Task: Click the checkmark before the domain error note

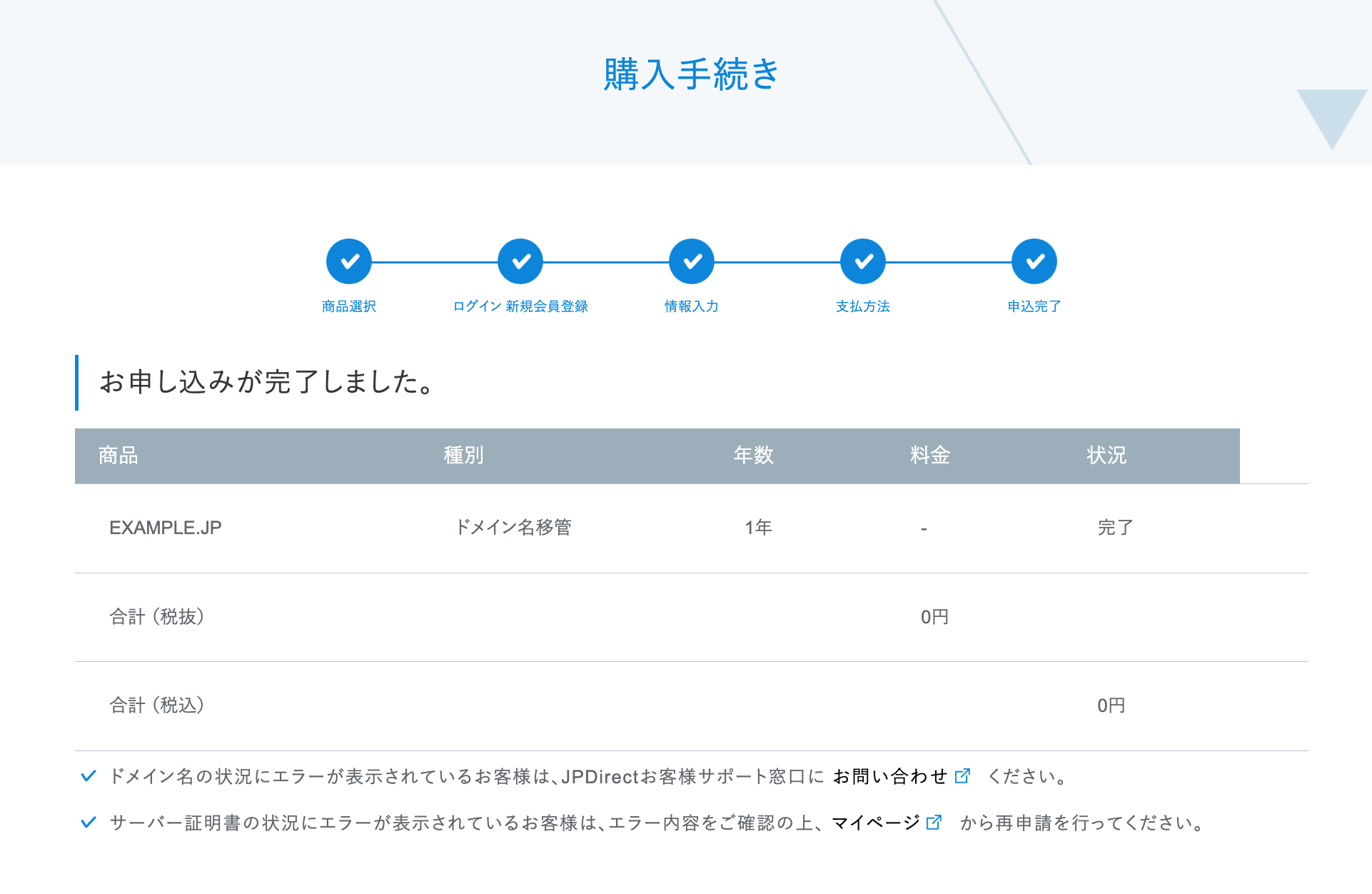Action: click(89, 775)
